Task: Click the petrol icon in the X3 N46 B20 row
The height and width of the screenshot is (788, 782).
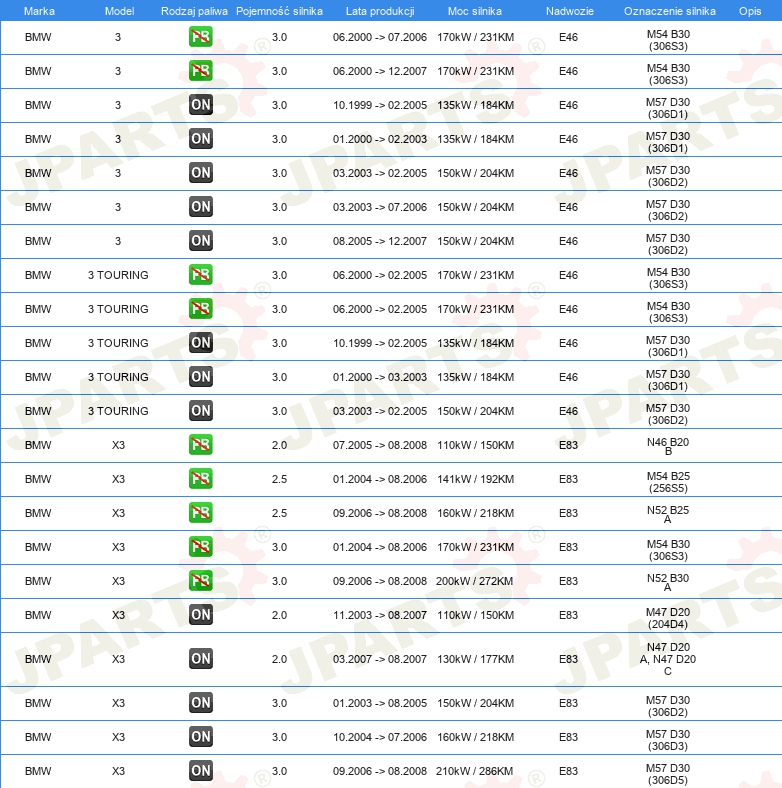Action: click(x=201, y=445)
